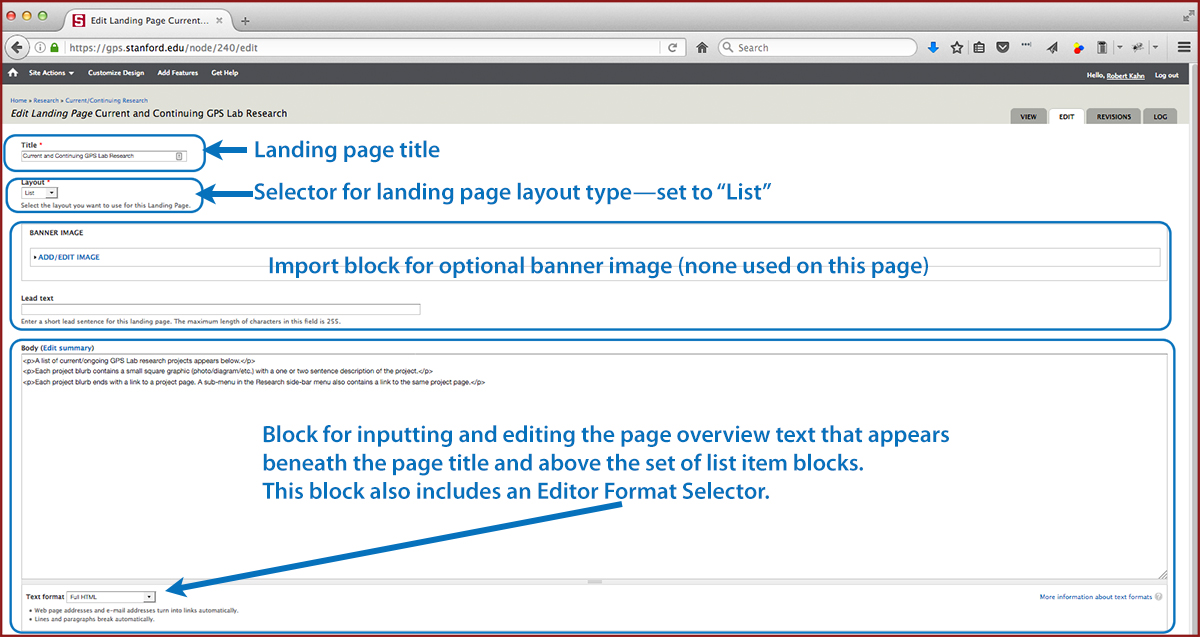Open More information about text formats

(x=1095, y=597)
